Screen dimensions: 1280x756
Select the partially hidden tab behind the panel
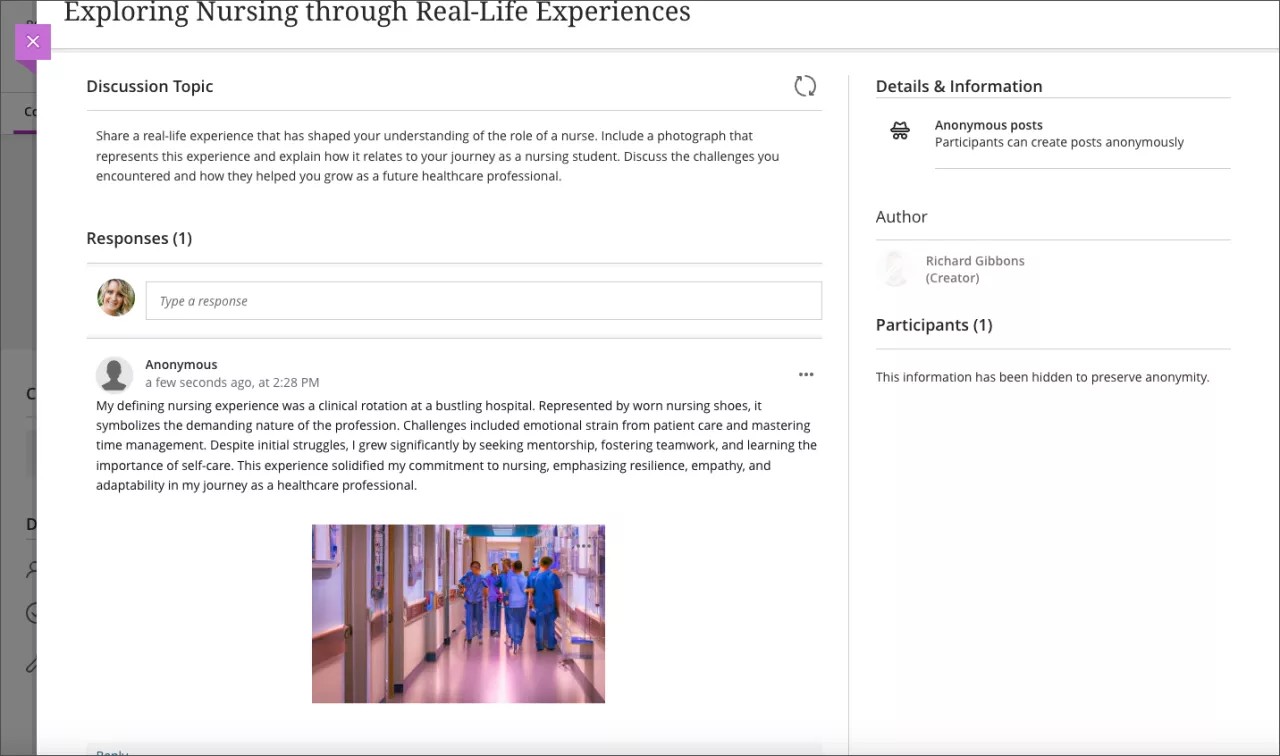pyautogui.click(x=29, y=112)
